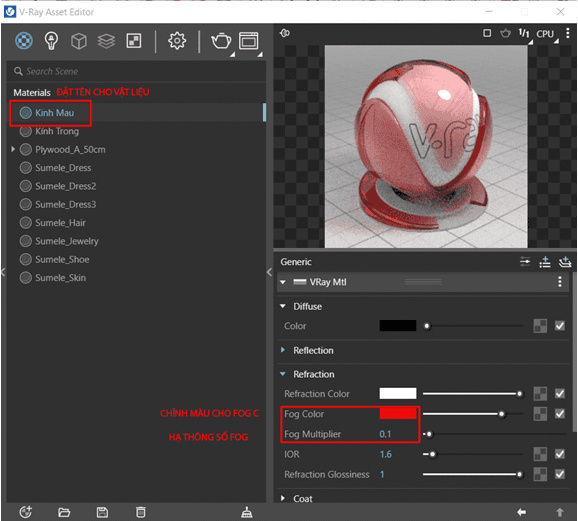The image size is (578, 521).
Task: Open the Fog Color texture slot
Action: (540, 414)
